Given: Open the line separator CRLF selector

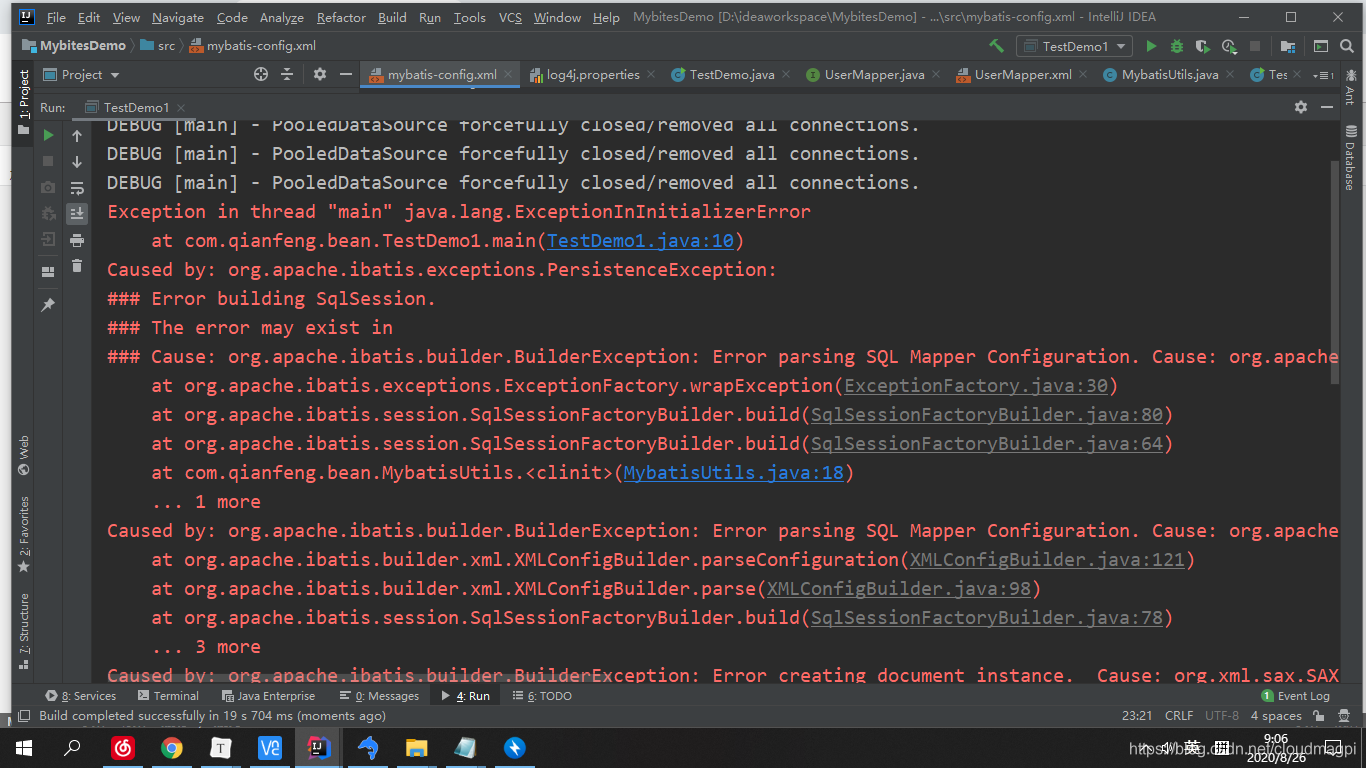Looking at the screenshot, I should [x=1179, y=715].
